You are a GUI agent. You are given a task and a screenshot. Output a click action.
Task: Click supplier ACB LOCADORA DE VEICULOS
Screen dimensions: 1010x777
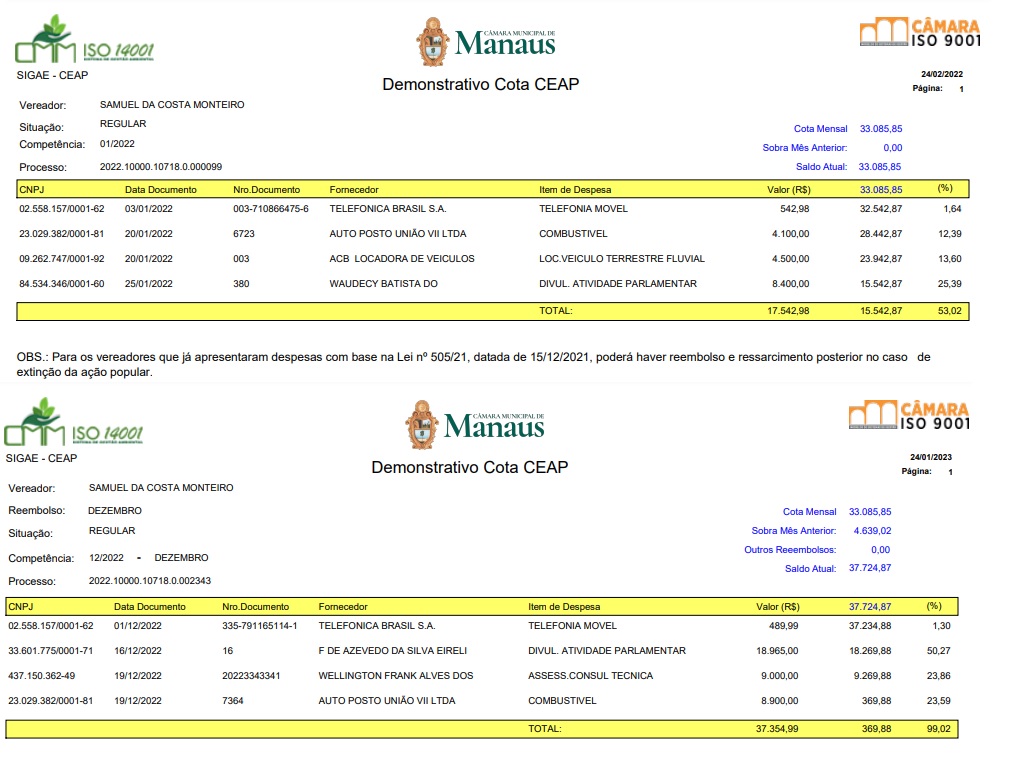point(402,258)
